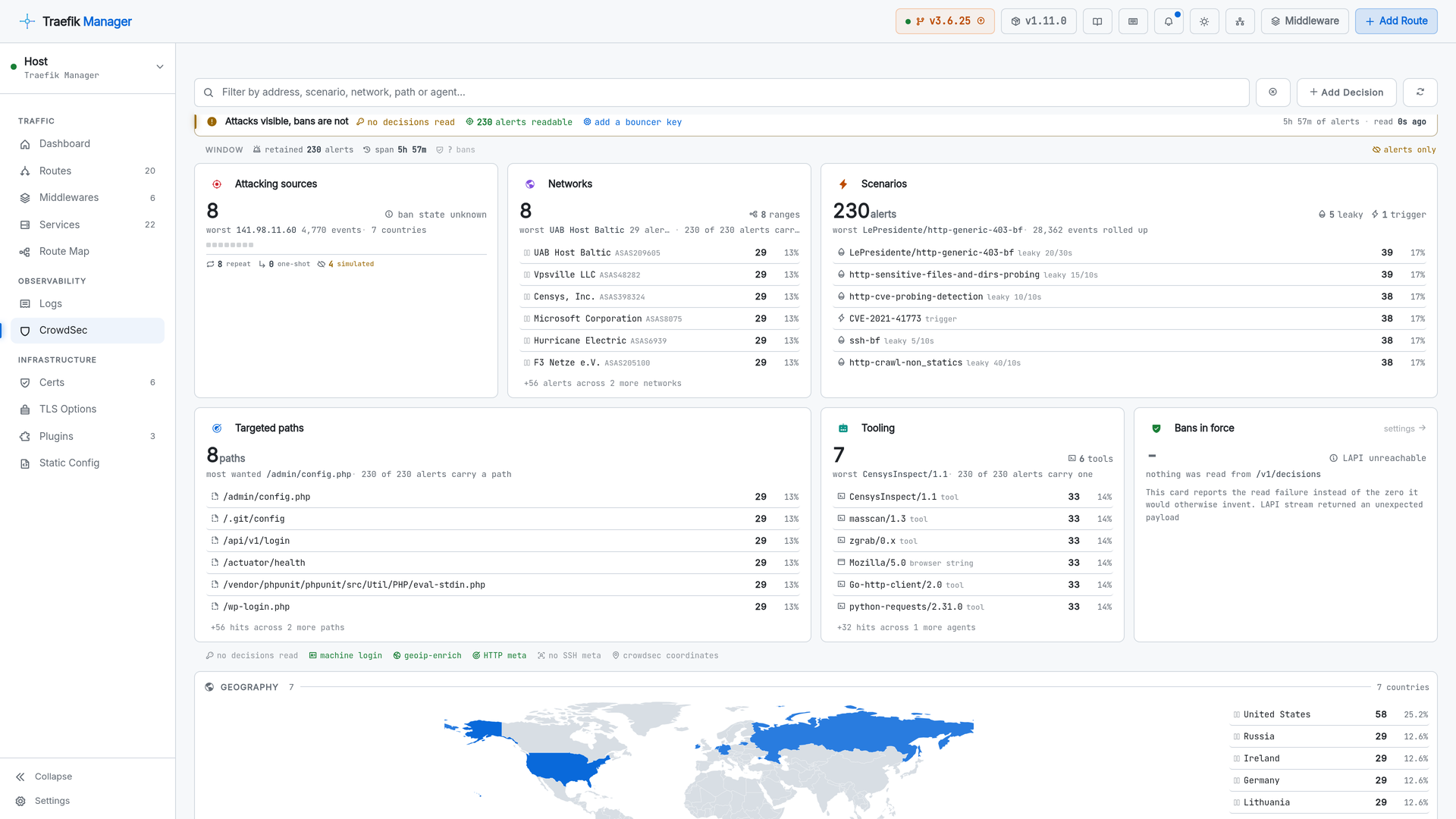The image size is (1456, 819).
Task: Expand the Host selector chevron
Action: click(160, 67)
